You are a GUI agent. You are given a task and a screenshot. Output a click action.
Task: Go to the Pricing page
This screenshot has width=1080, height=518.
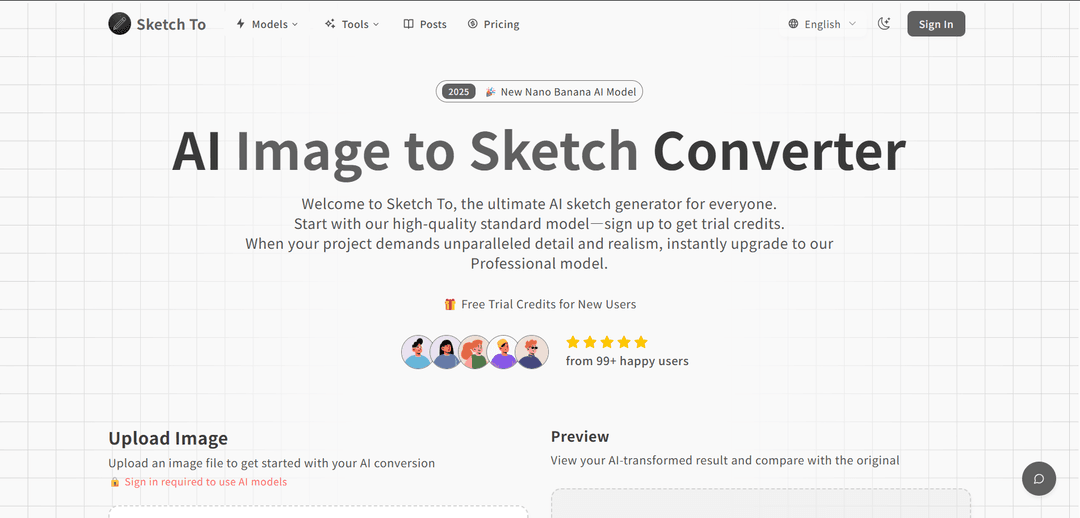click(x=494, y=24)
